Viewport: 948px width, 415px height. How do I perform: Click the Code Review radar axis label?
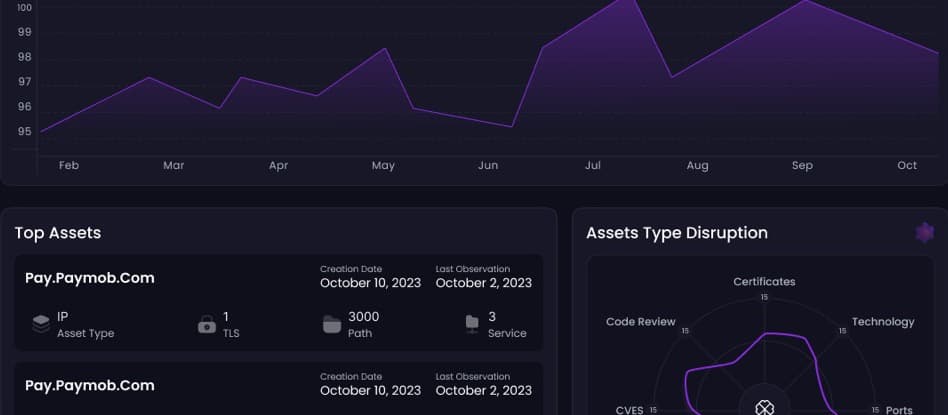641,322
